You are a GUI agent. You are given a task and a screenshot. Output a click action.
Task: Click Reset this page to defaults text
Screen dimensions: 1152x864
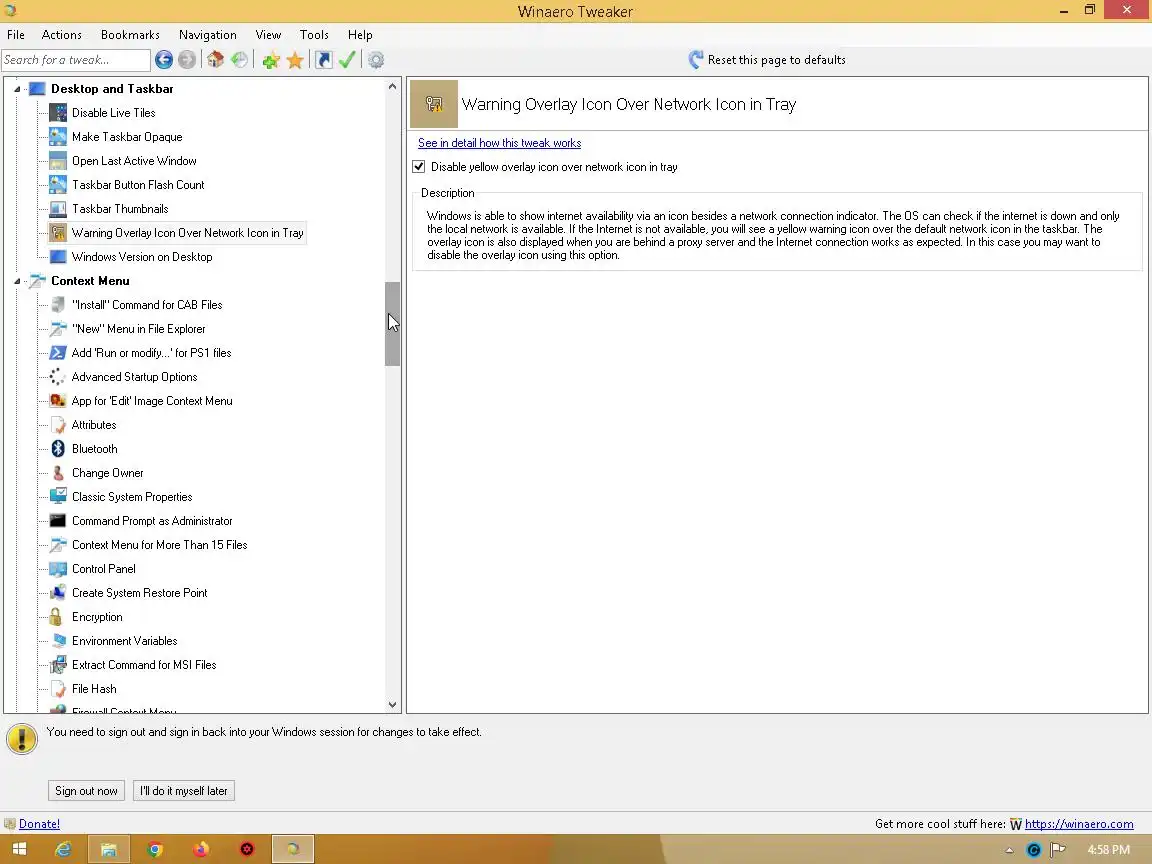click(x=777, y=60)
